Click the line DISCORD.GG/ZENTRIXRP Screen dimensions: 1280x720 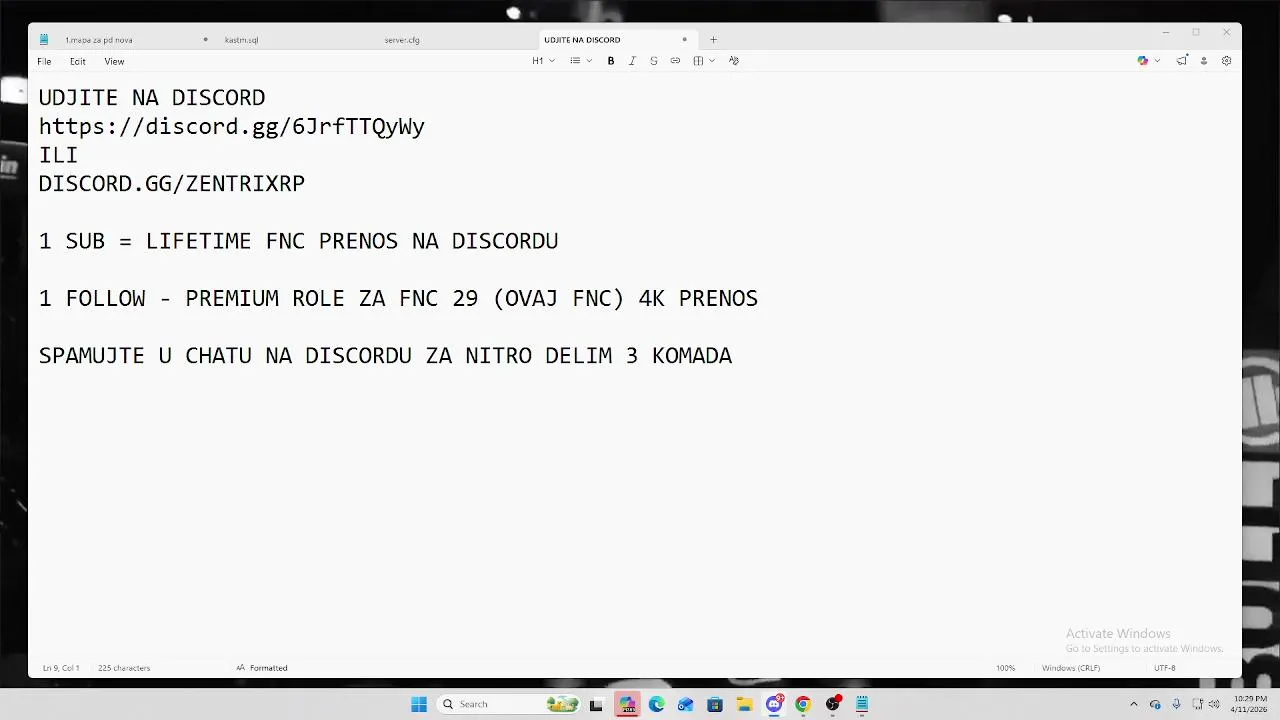click(x=172, y=184)
